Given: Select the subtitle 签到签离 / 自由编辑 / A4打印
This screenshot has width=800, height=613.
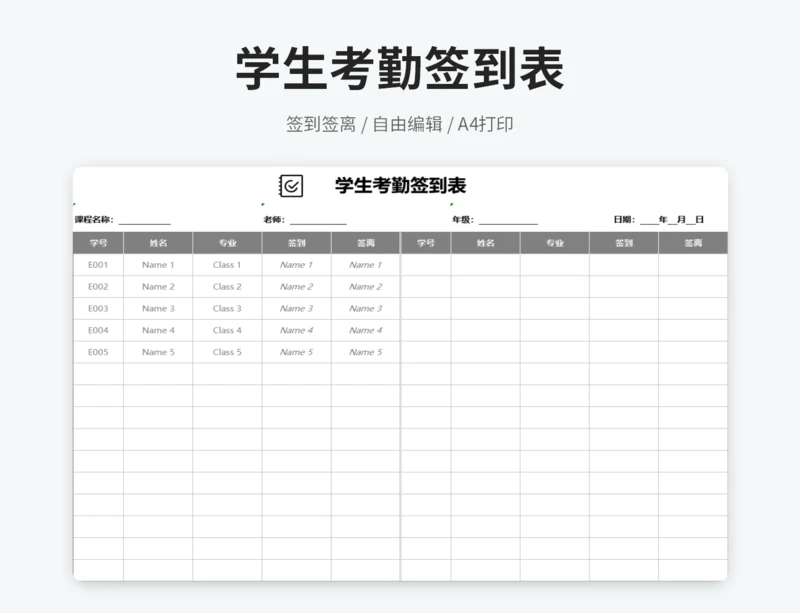Looking at the screenshot, I should tap(399, 124).
